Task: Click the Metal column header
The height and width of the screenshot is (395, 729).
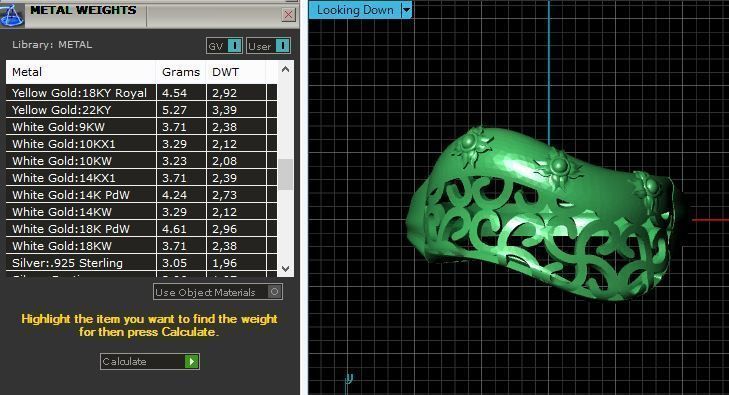Action: click(81, 72)
